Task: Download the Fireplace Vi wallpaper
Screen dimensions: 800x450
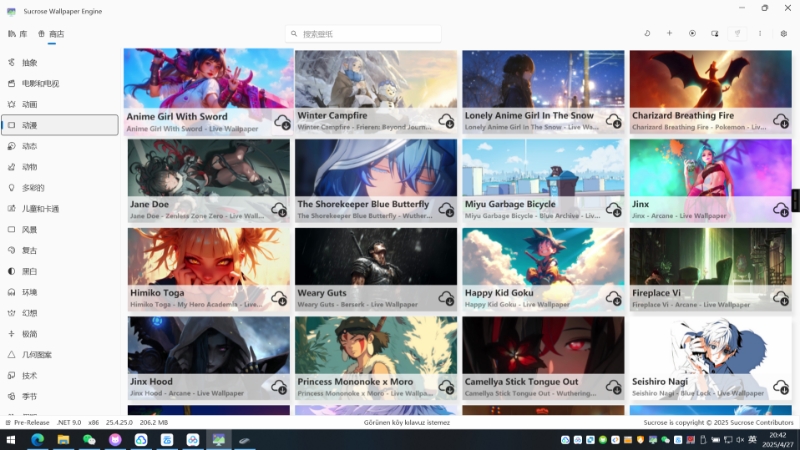Action: click(x=781, y=298)
